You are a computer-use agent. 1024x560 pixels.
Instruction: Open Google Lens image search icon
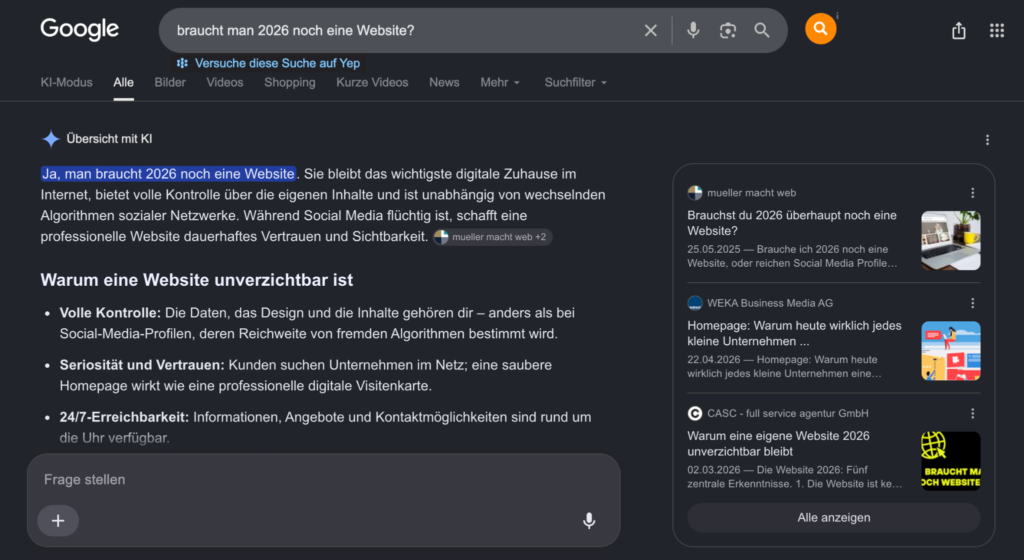728,30
